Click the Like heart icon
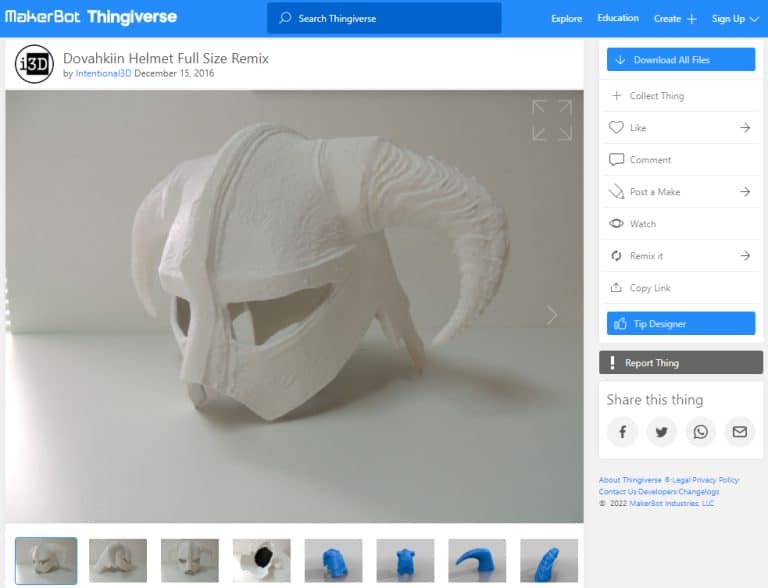 click(616, 127)
